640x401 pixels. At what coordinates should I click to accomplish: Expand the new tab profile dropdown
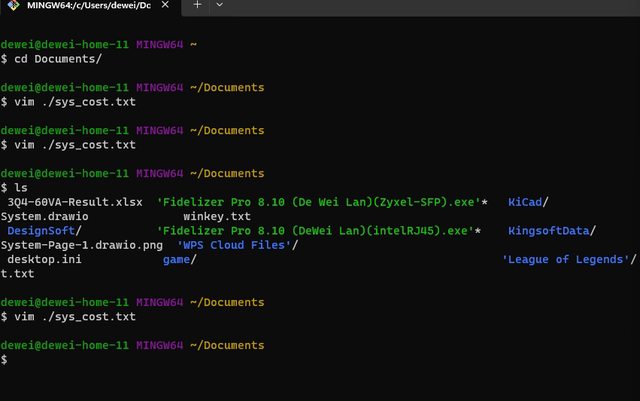[x=220, y=6]
